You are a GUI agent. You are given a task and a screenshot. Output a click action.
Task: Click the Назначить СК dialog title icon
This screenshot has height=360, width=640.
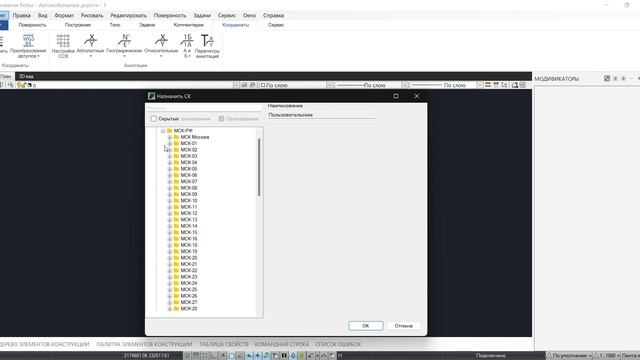click(151, 96)
